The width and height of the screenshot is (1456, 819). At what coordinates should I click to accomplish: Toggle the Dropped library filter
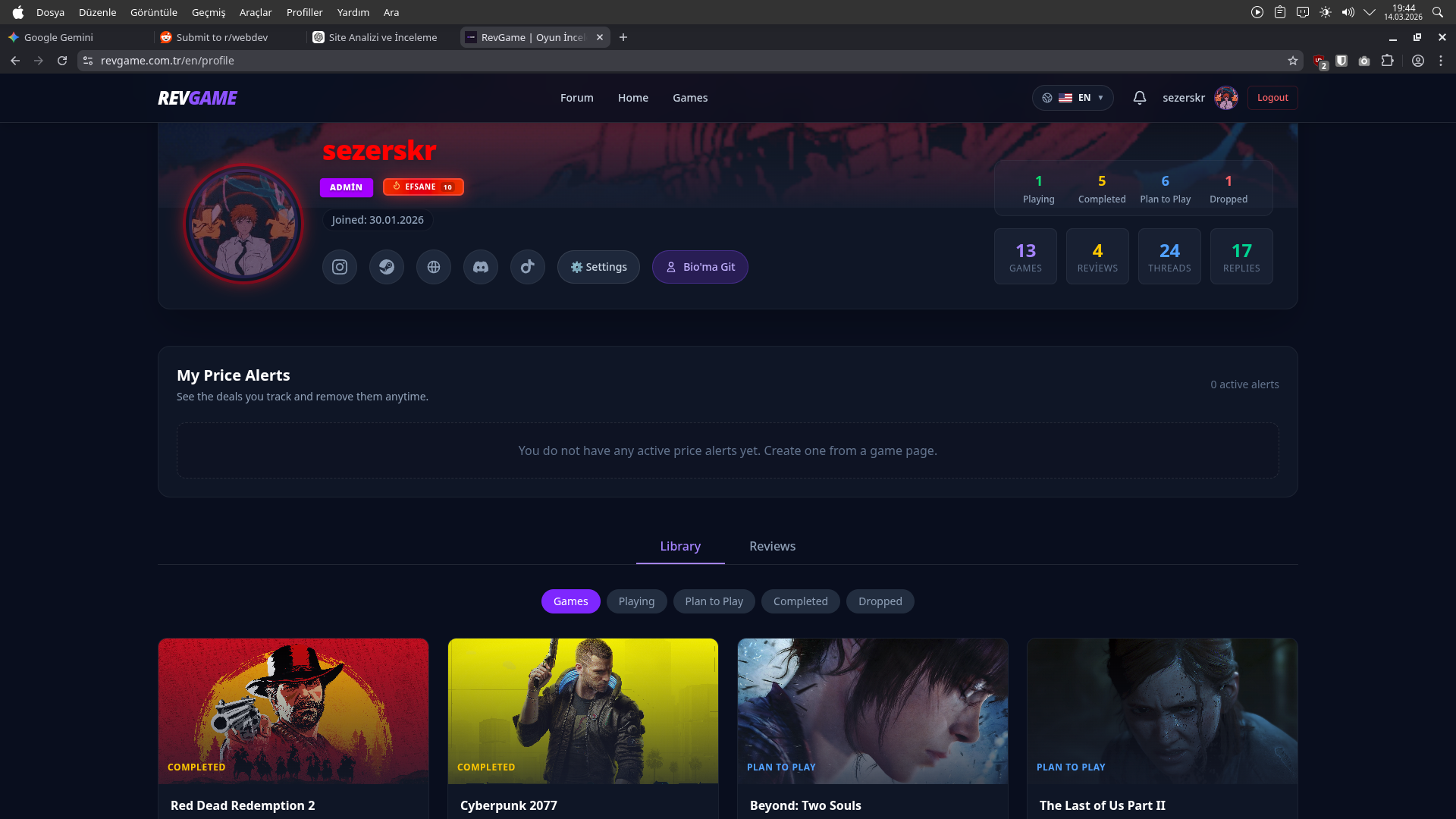pos(880,601)
